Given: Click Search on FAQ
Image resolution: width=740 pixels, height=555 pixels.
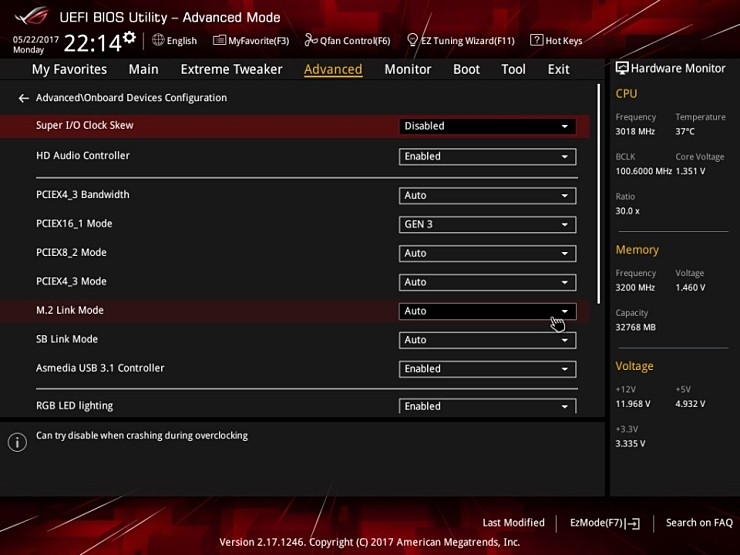Looking at the screenshot, I should tap(699, 523).
